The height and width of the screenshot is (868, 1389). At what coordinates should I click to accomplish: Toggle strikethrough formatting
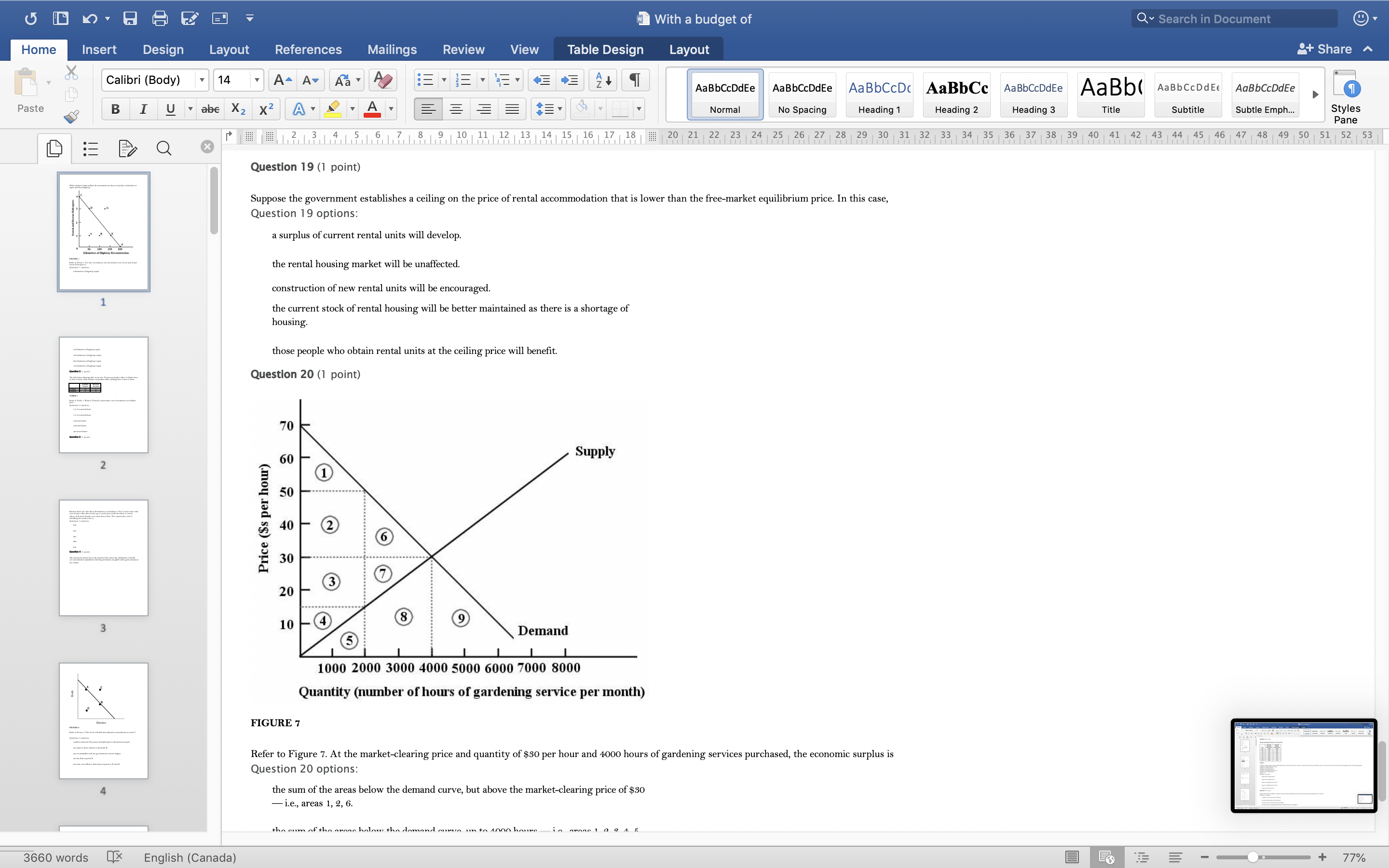pos(210,108)
